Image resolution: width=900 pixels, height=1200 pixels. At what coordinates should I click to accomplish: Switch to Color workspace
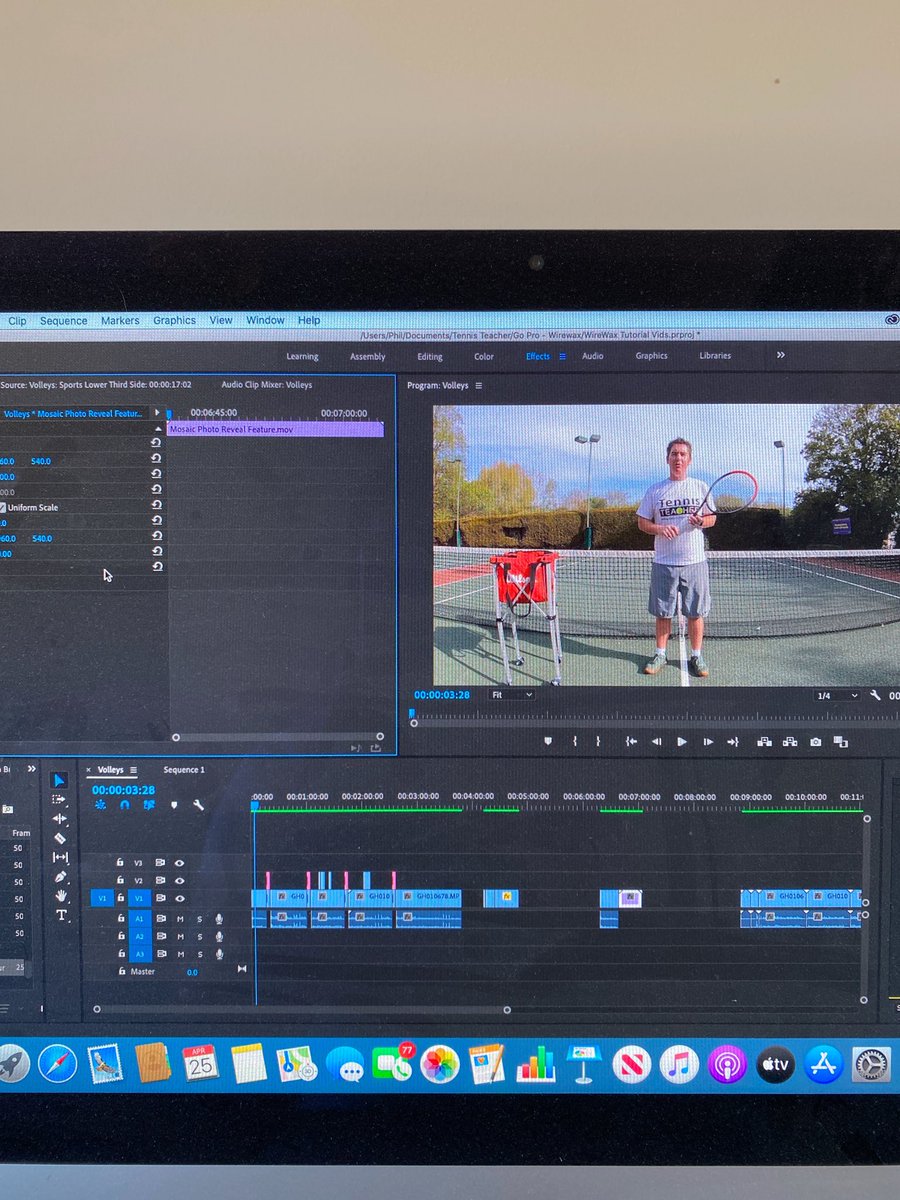[484, 357]
